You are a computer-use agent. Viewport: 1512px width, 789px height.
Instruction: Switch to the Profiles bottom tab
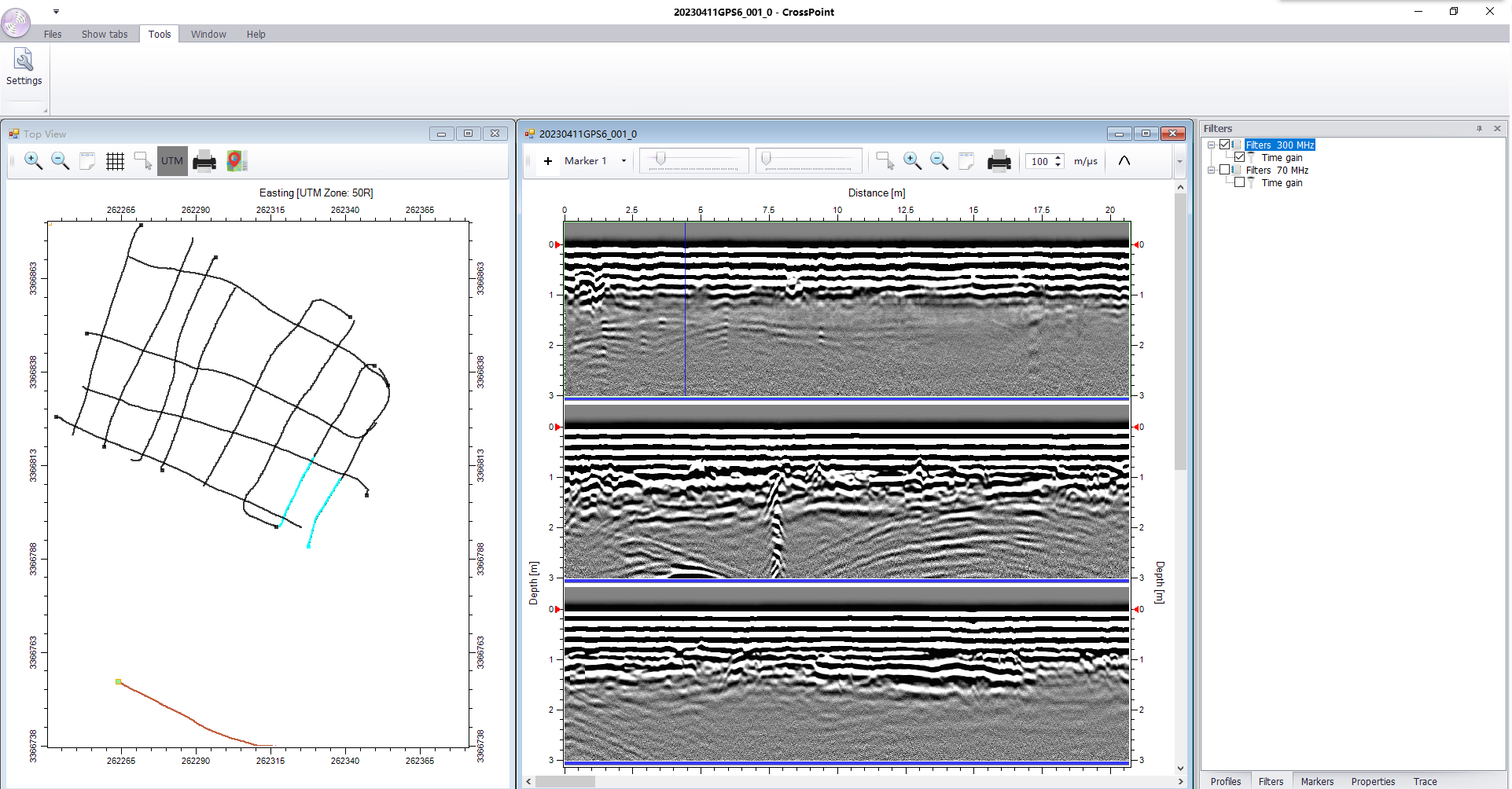click(1226, 781)
